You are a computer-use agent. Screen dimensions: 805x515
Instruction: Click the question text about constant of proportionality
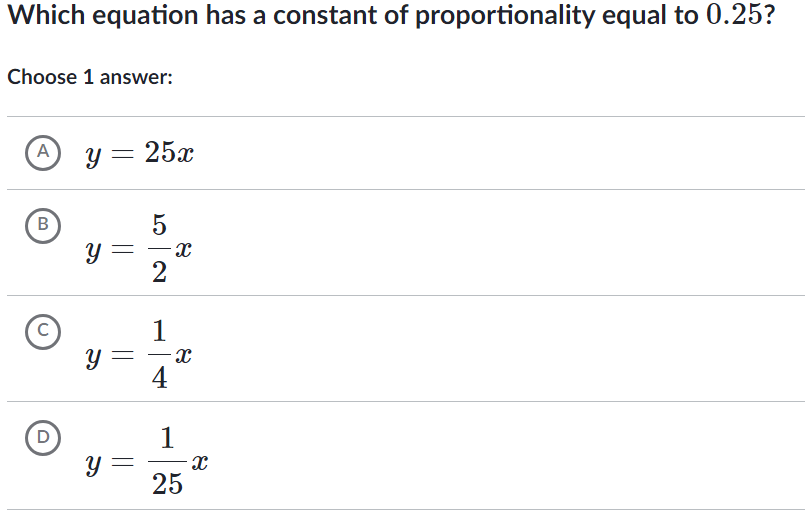(391, 15)
